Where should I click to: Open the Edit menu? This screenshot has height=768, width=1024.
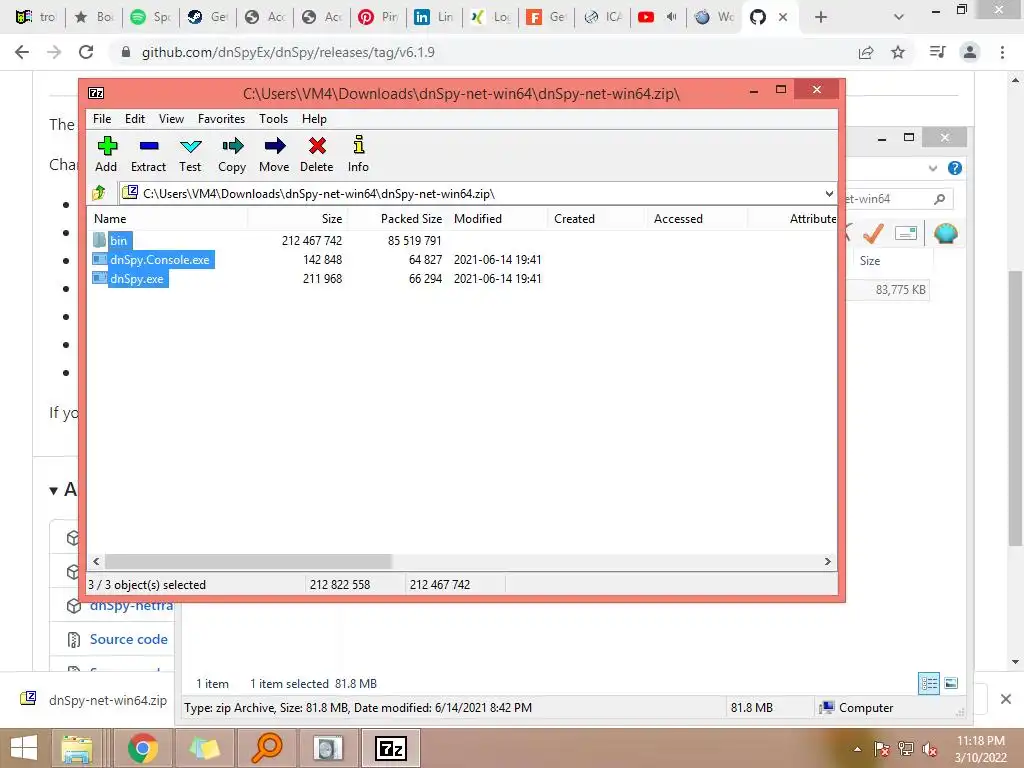135,119
